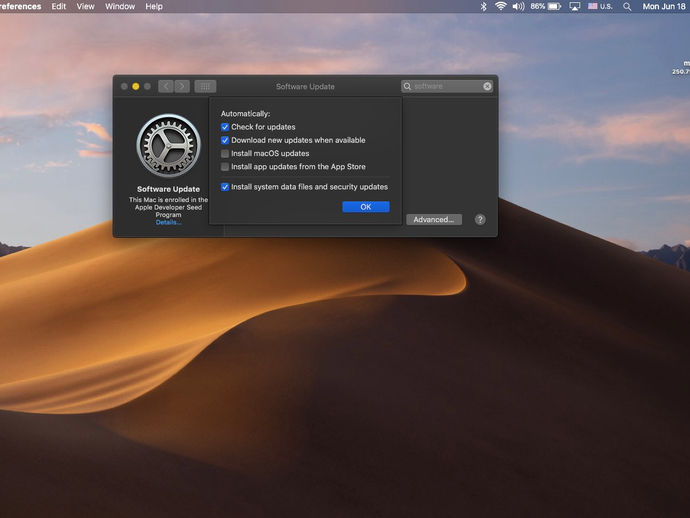This screenshot has height=518, width=690.
Task: Open the U.S. input source menu
Action: pos(600,7)
